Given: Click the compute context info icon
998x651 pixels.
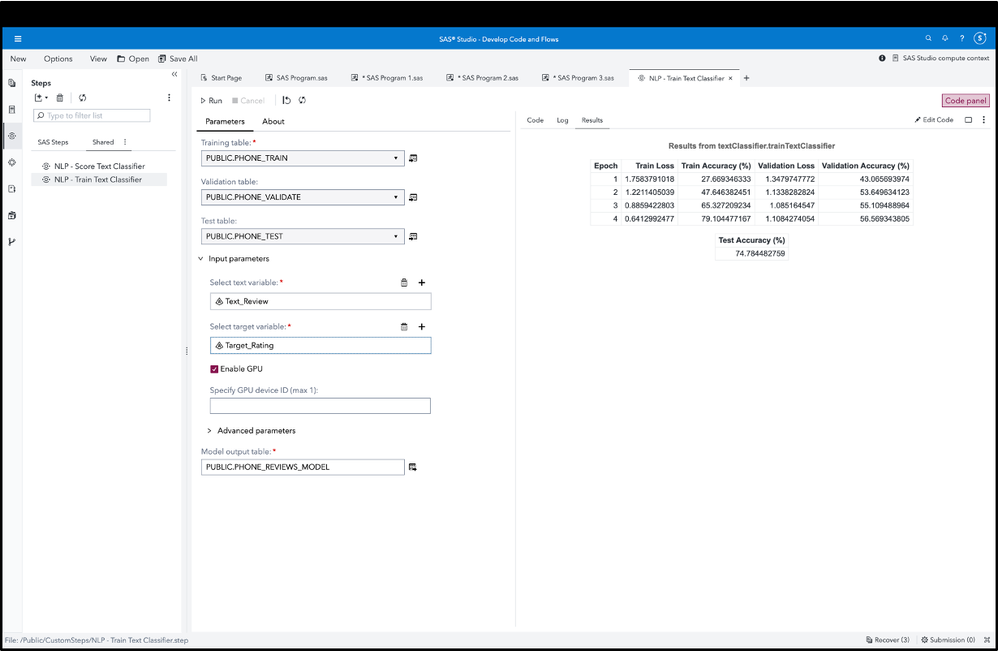Looking at the screenshot, I should coord(882,58).
